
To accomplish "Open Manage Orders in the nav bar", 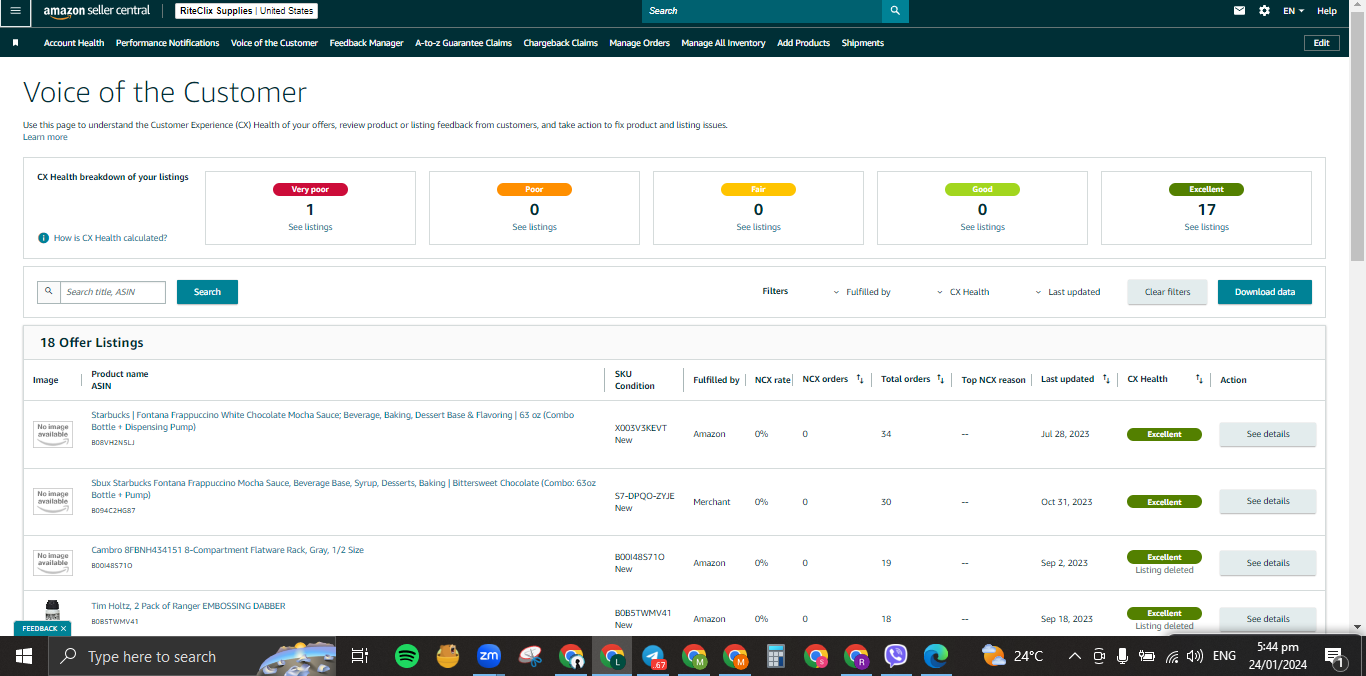I will pyautogui.click(x=639, y=43).
